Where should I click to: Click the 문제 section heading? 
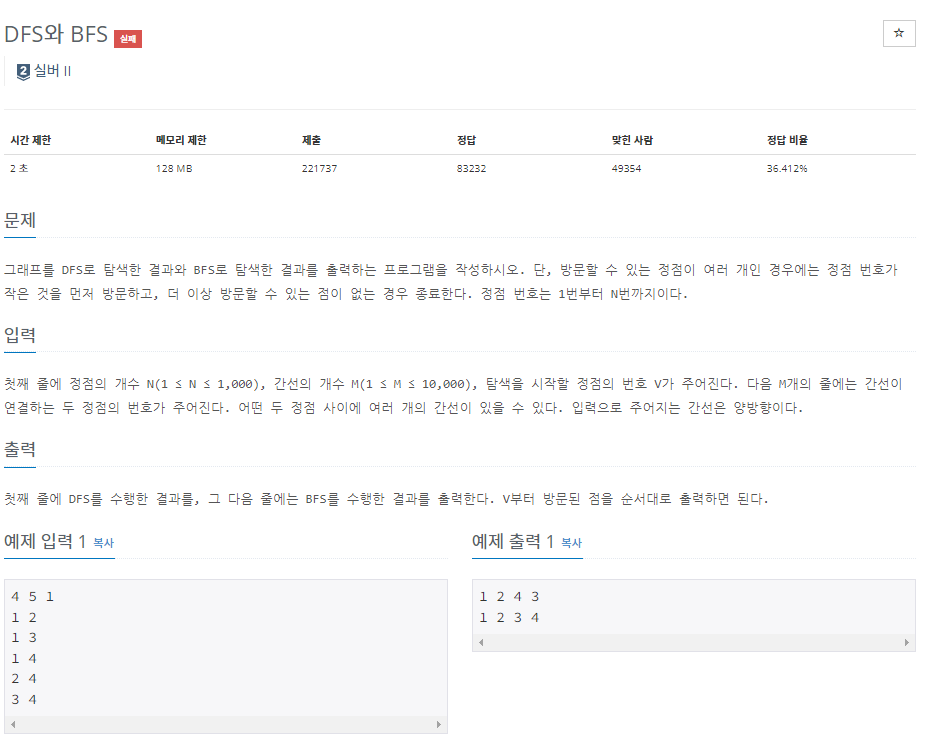pyautogui.click(x=20, y=220)
